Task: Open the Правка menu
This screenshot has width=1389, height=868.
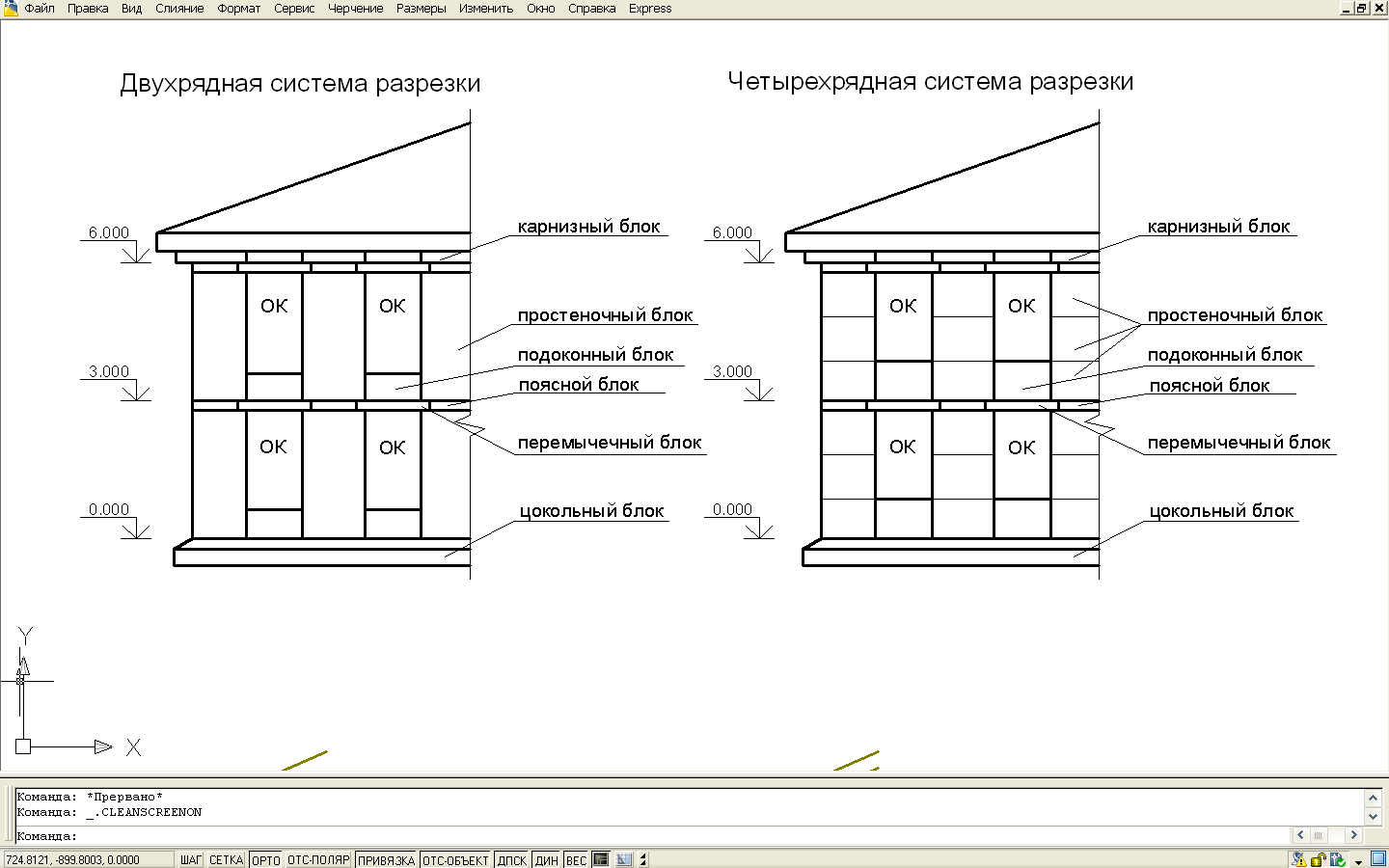Action: tap(88, 9)
